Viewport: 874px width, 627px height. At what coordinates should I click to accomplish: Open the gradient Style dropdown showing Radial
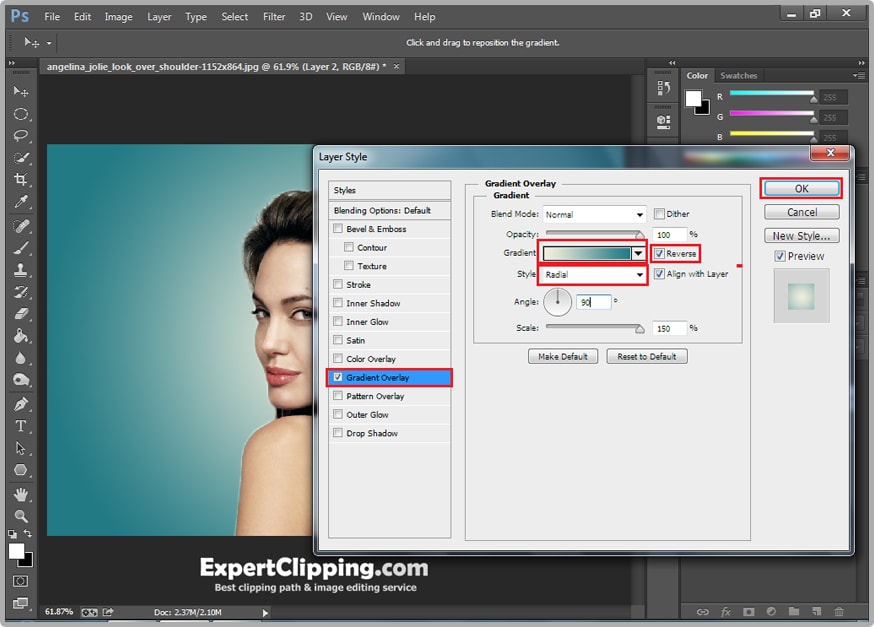(592, 274)
